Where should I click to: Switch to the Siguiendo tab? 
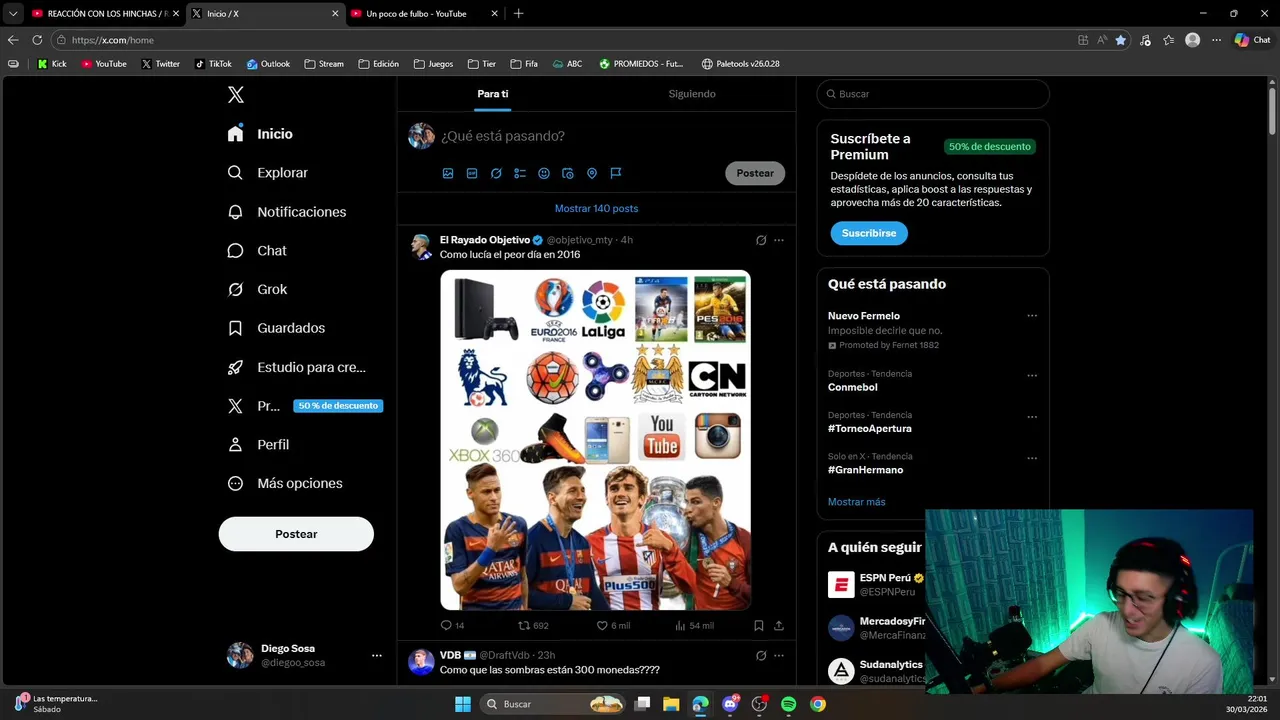[692, 94]
